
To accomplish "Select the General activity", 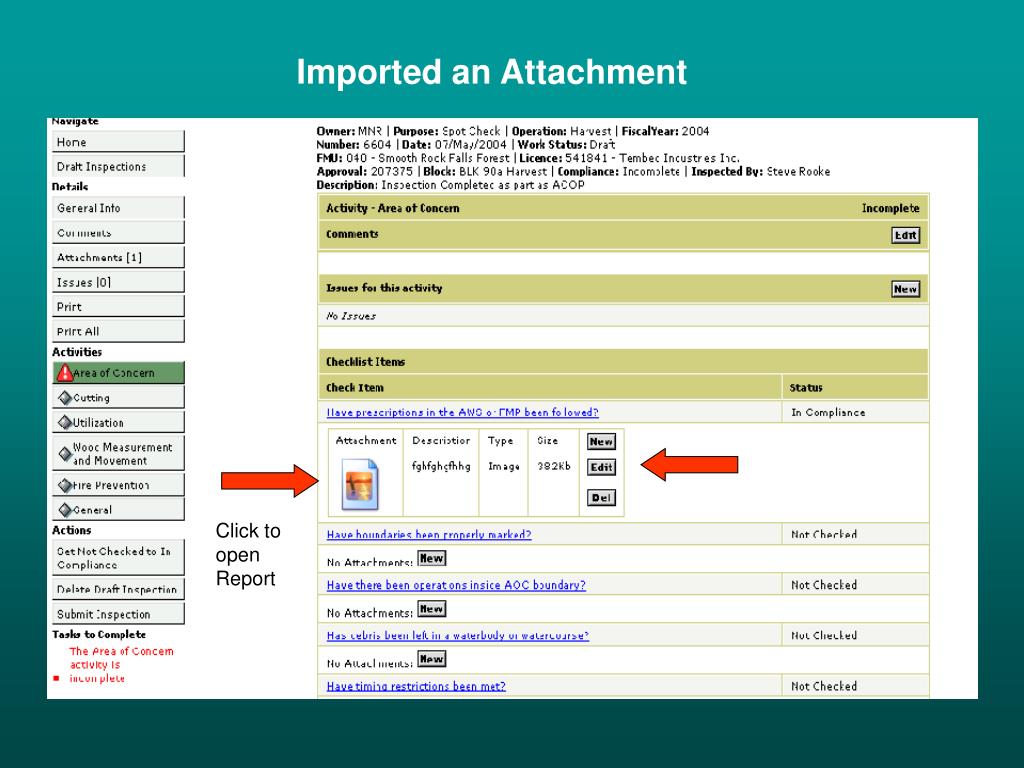I will point(118,509).
